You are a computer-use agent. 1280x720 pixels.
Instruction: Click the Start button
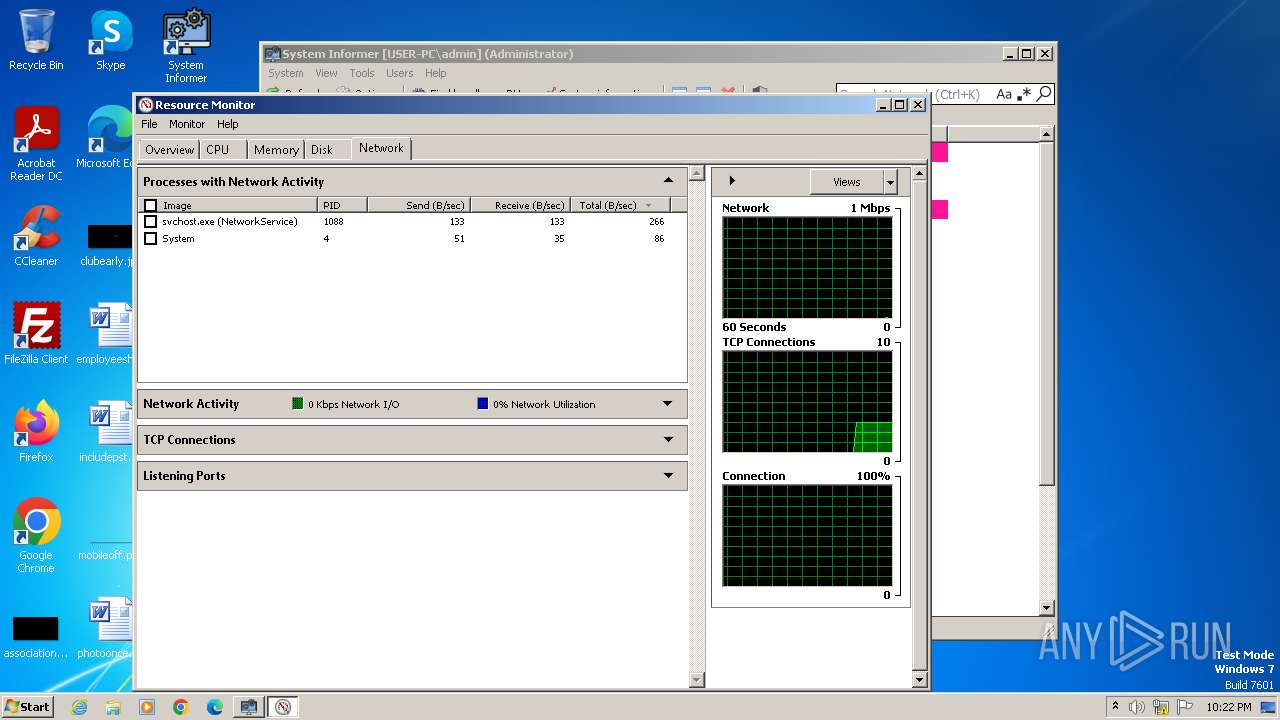28,707
